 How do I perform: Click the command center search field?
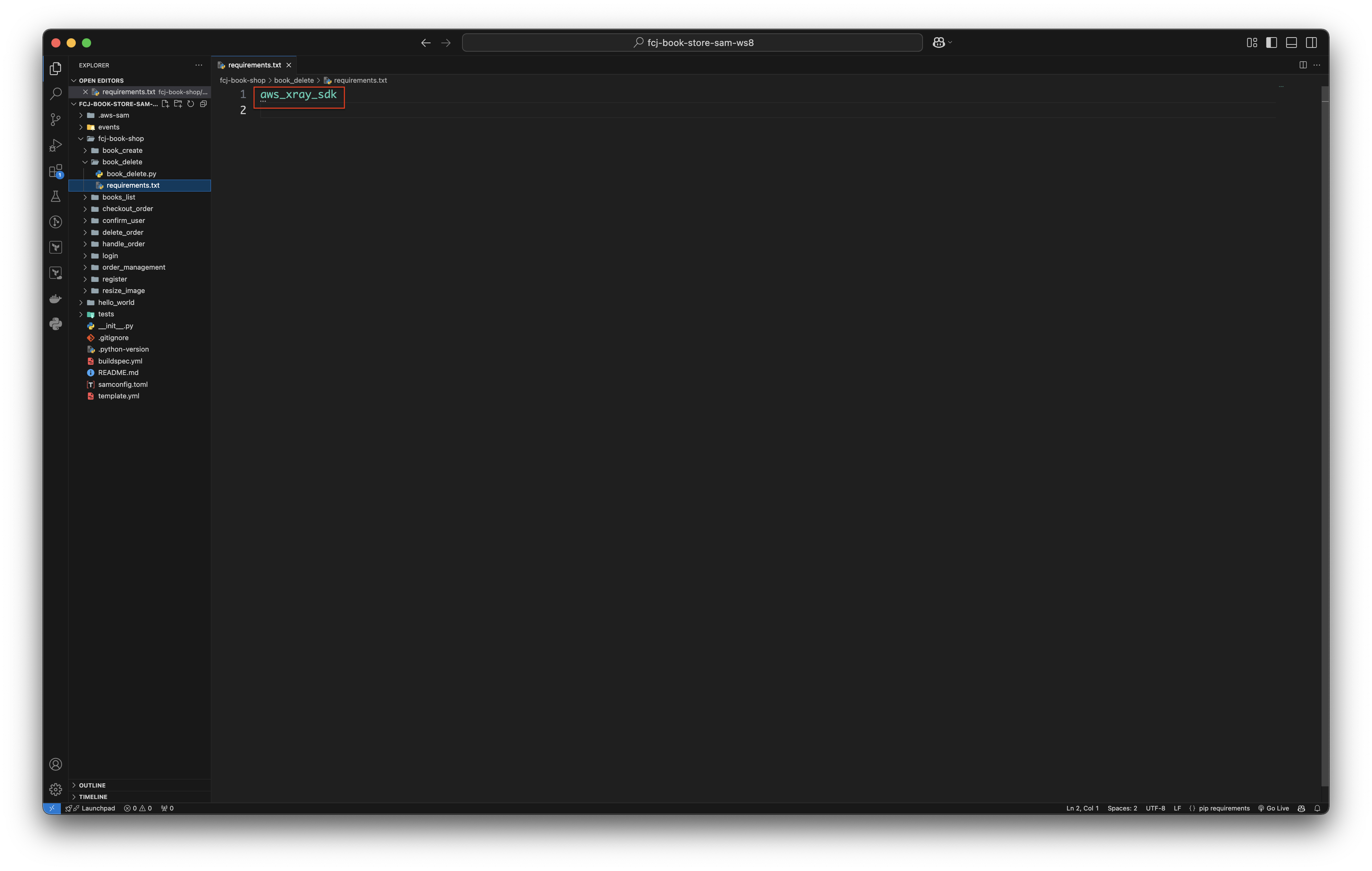[x=692, y=43]
